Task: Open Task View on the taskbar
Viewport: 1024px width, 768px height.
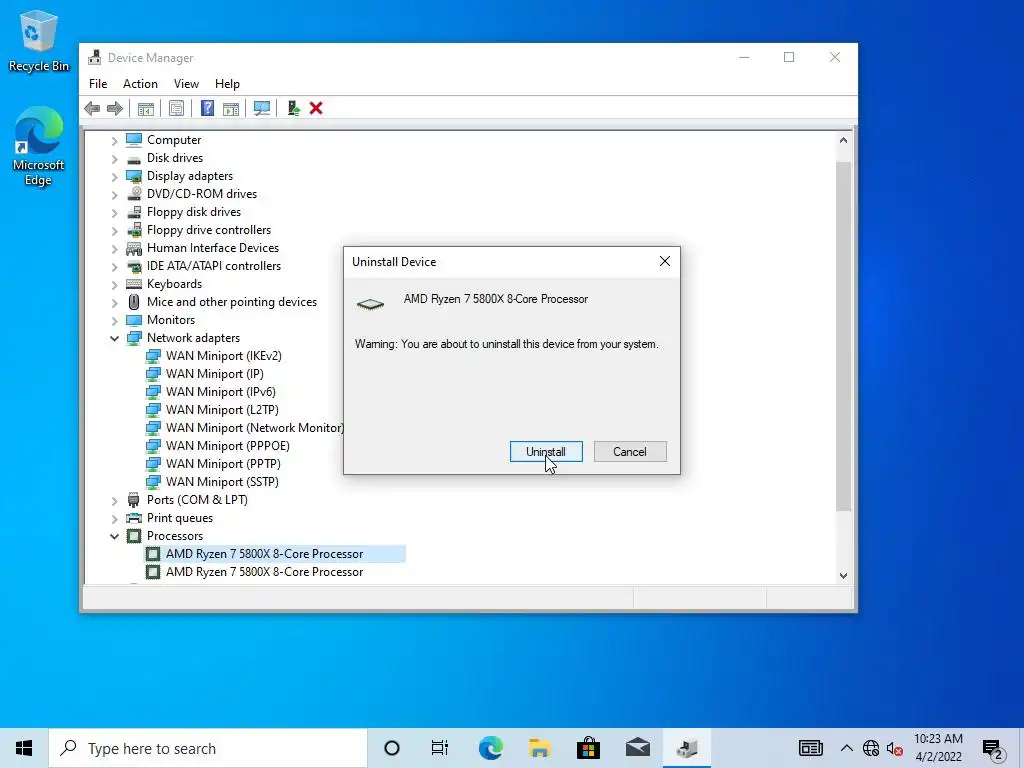Action: [x=440, y=748]
